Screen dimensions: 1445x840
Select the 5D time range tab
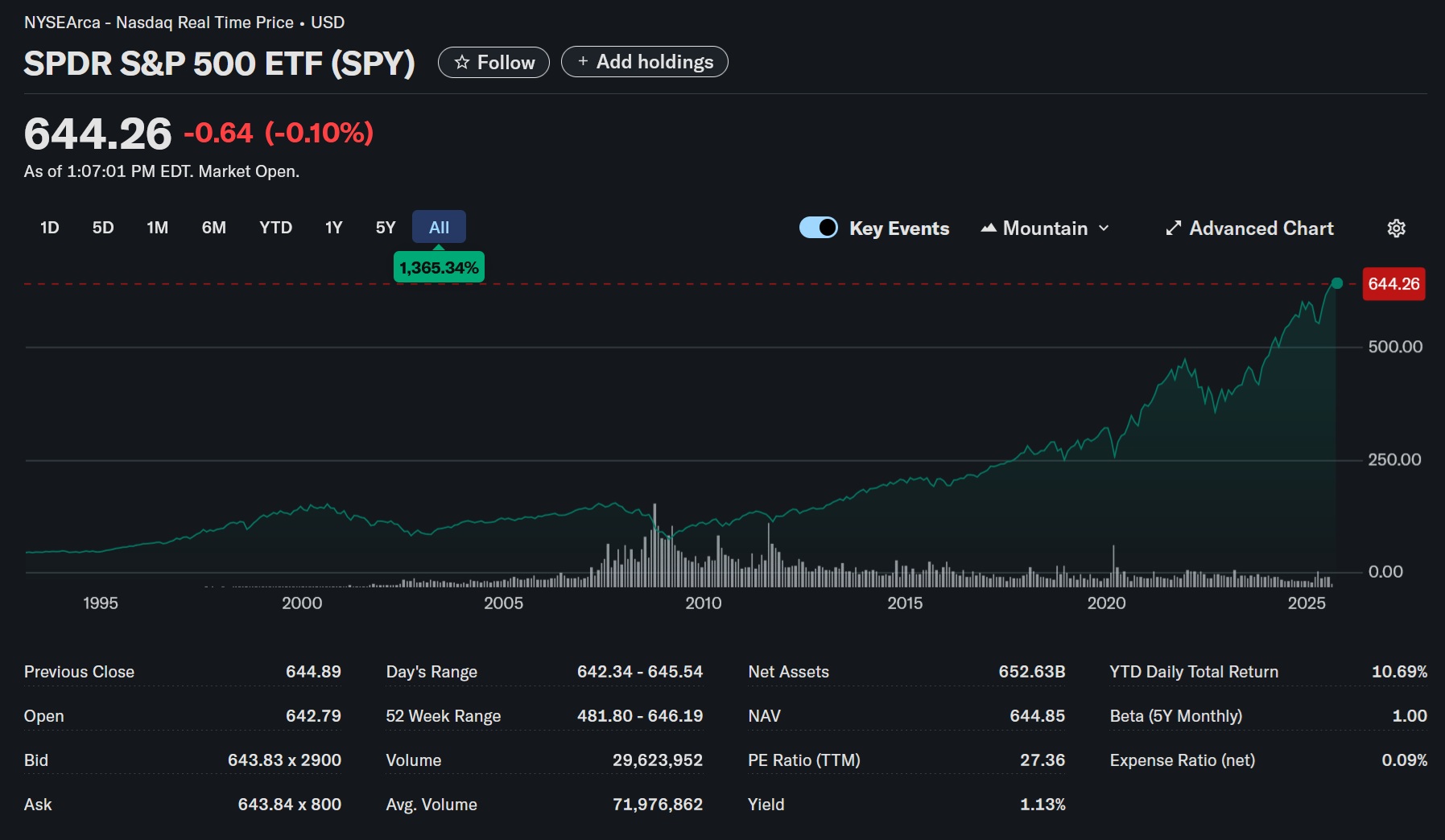click(103, 228)
